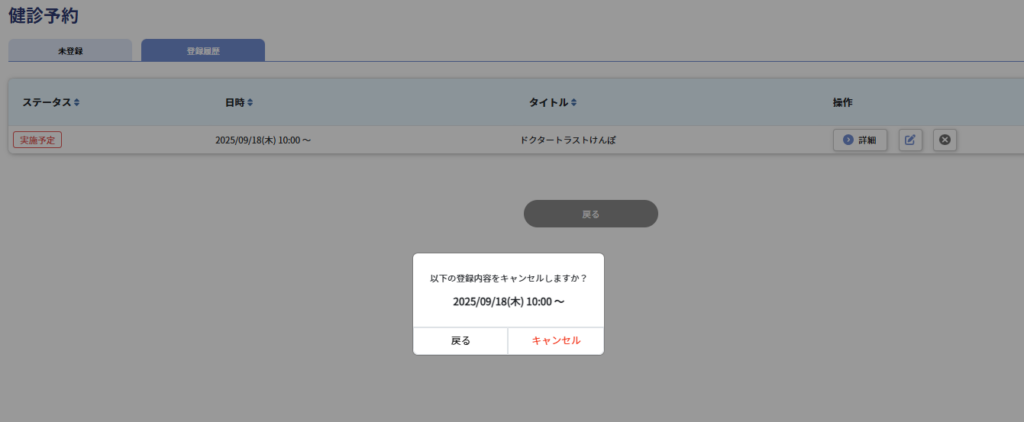Image resolution: width=1024 pixels, height=422 pixels.
Task: Click the ドクタートラストけんぽ title cell
Action: coord(568,140)
